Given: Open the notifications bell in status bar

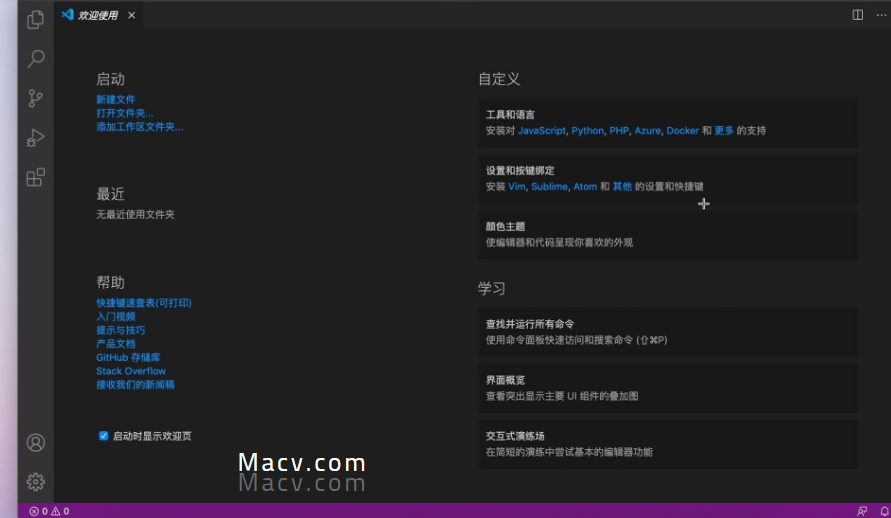Looking at the screenshot, I should [x=884, y=511].
